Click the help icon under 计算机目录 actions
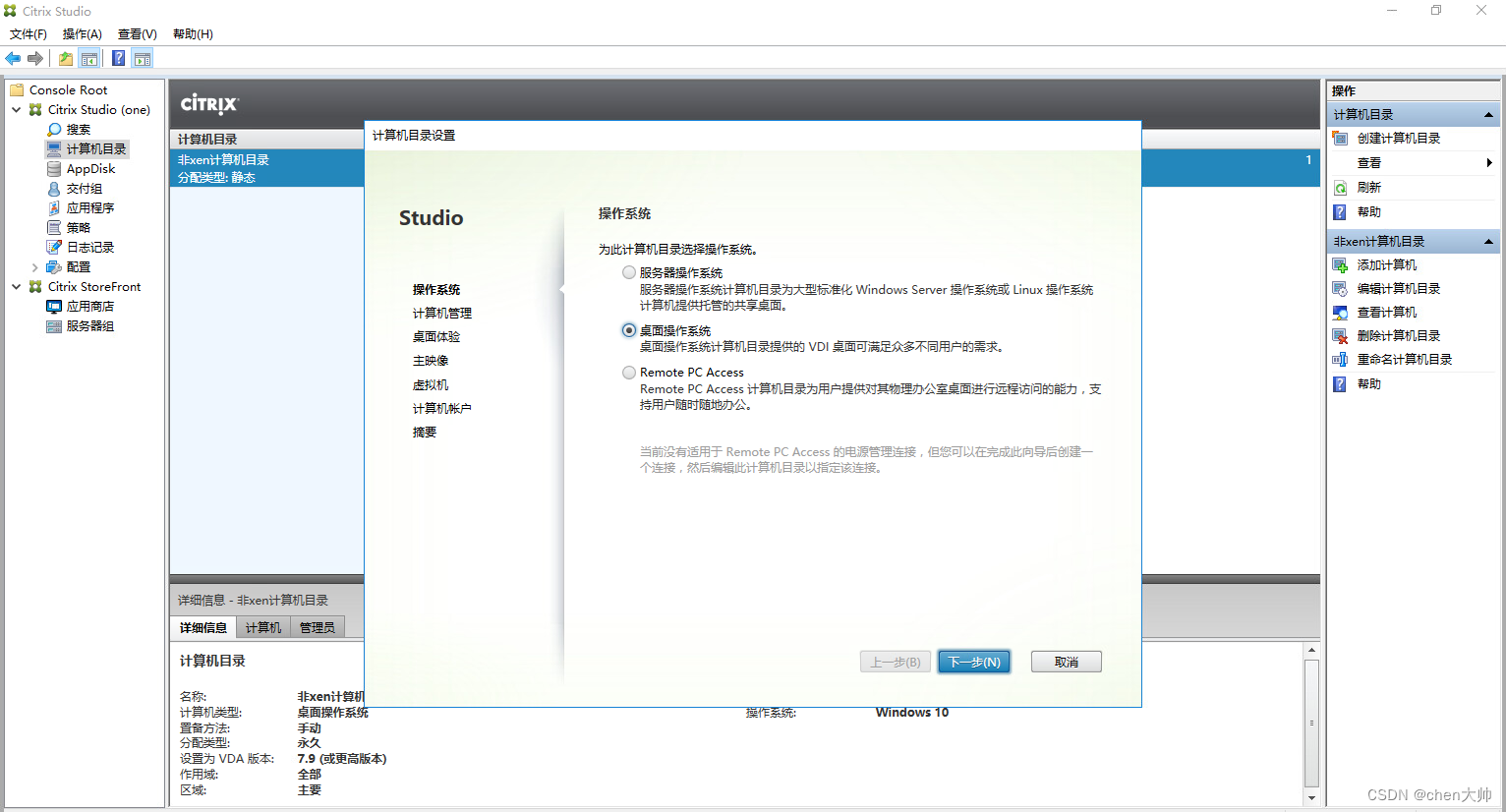 1340,212
